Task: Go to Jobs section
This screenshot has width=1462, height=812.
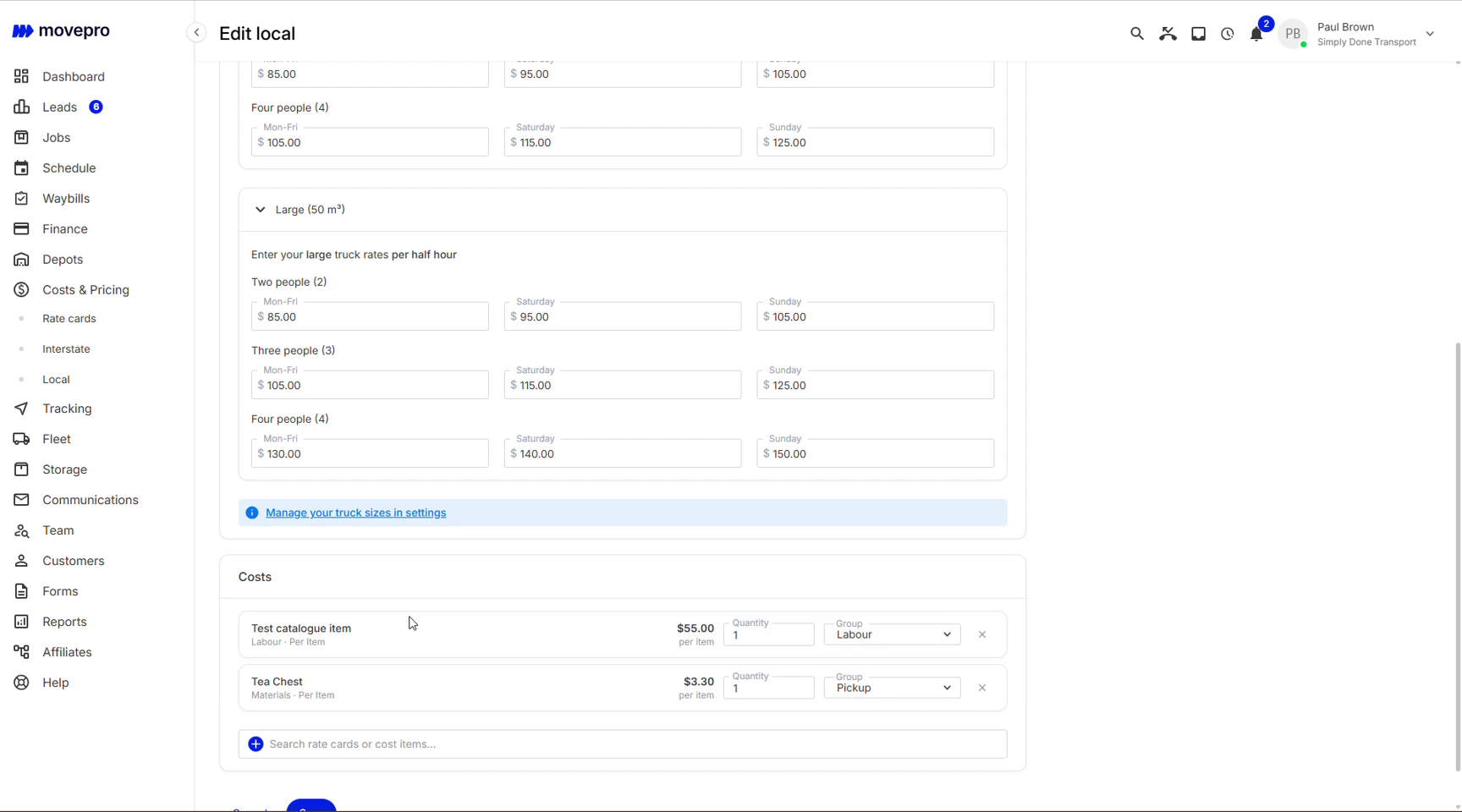Action: point(57,138)
